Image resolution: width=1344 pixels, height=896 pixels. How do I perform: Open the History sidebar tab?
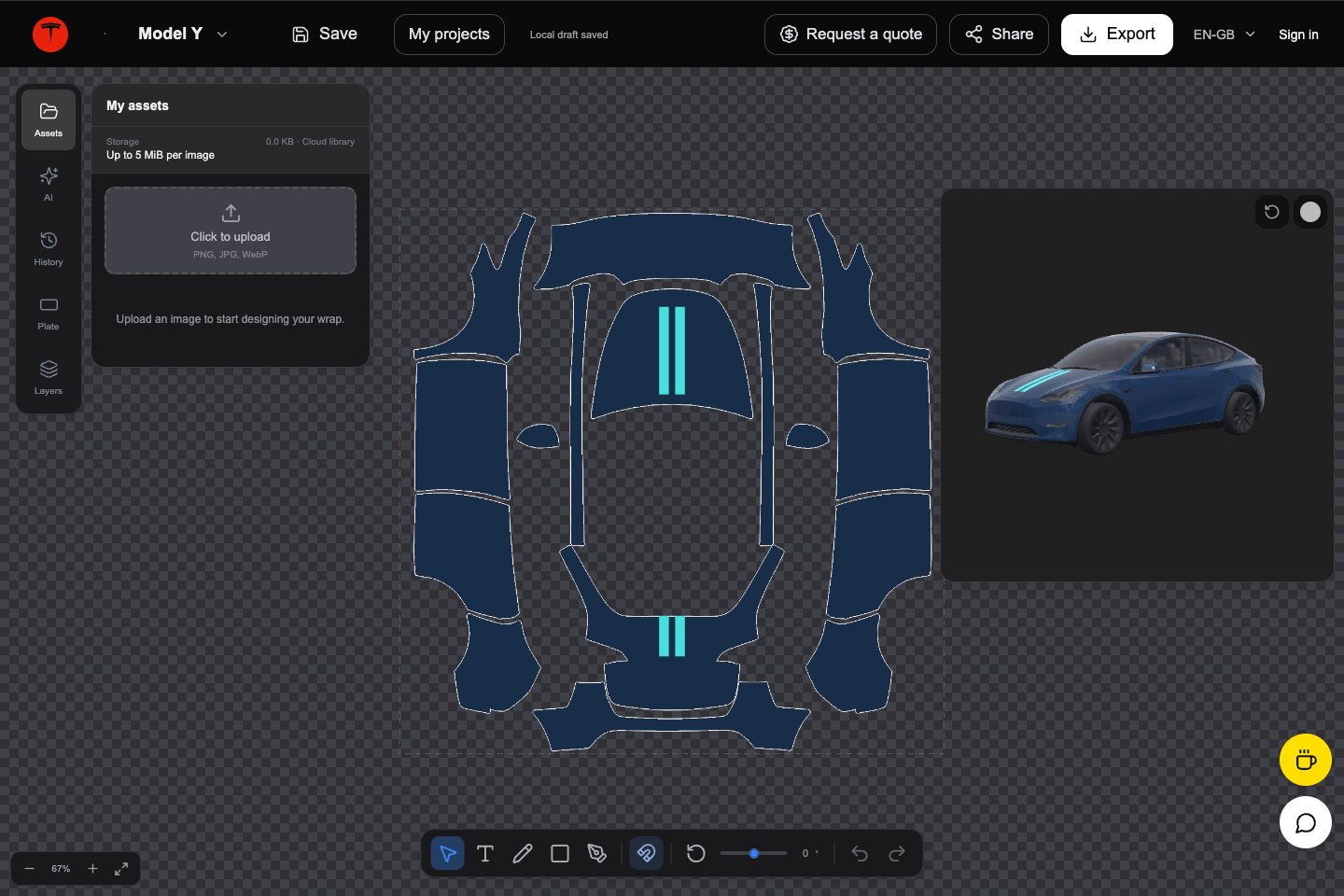point(49,249)
